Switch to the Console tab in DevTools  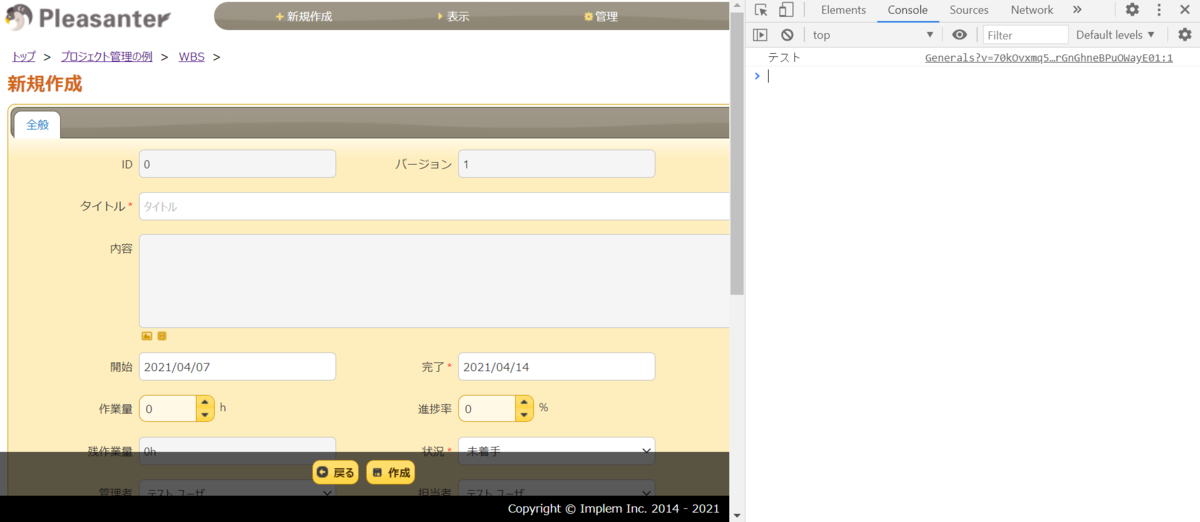point(908,10)
